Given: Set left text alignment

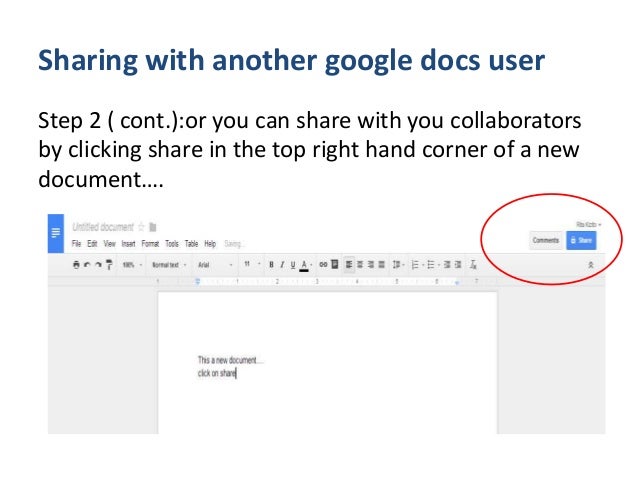Looking at the screenshot, I should (x=349, y=265).
